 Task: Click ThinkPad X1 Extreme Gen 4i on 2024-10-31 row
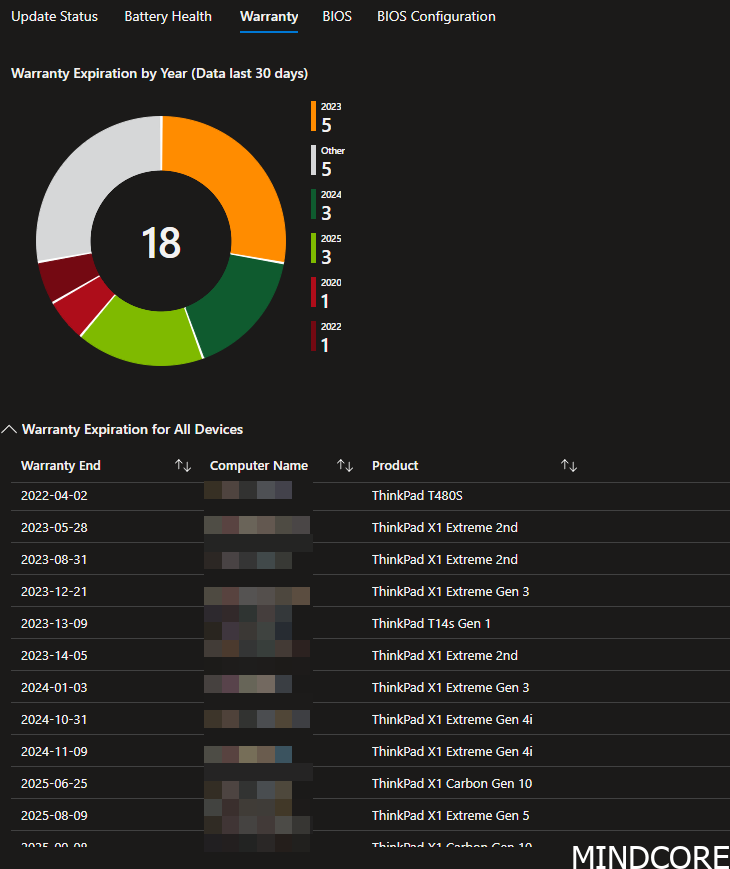tap(452, 719)
